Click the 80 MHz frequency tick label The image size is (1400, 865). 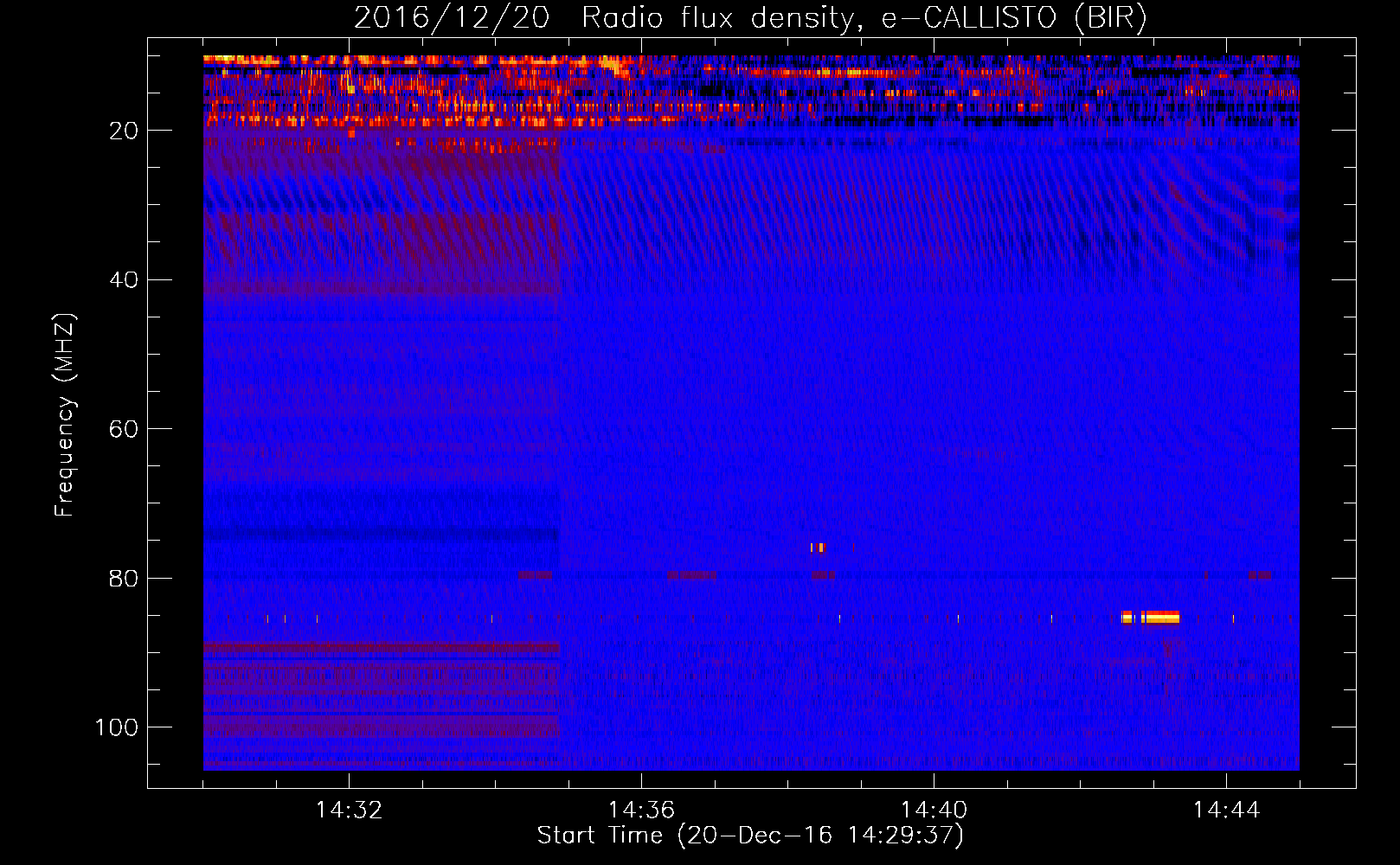click(x=124, y=579)
